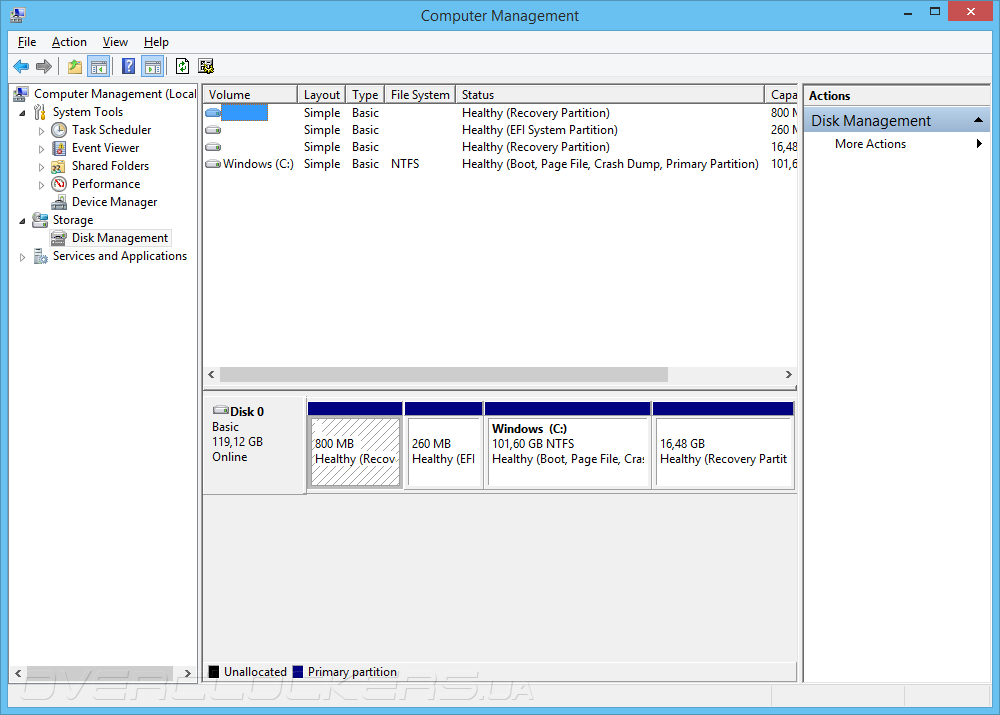Select the Disk Management tree item
The height and width of the screenshot is (715, 1000).
pyautogui.click(x=120, y=238)
